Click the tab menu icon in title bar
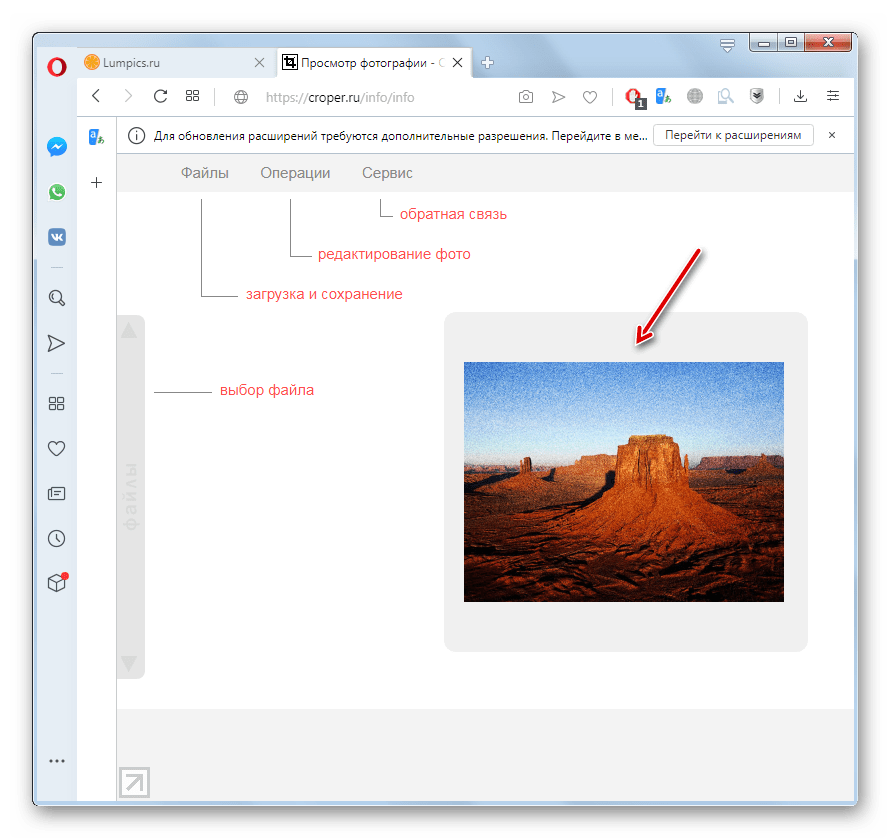 click(727, 45)
